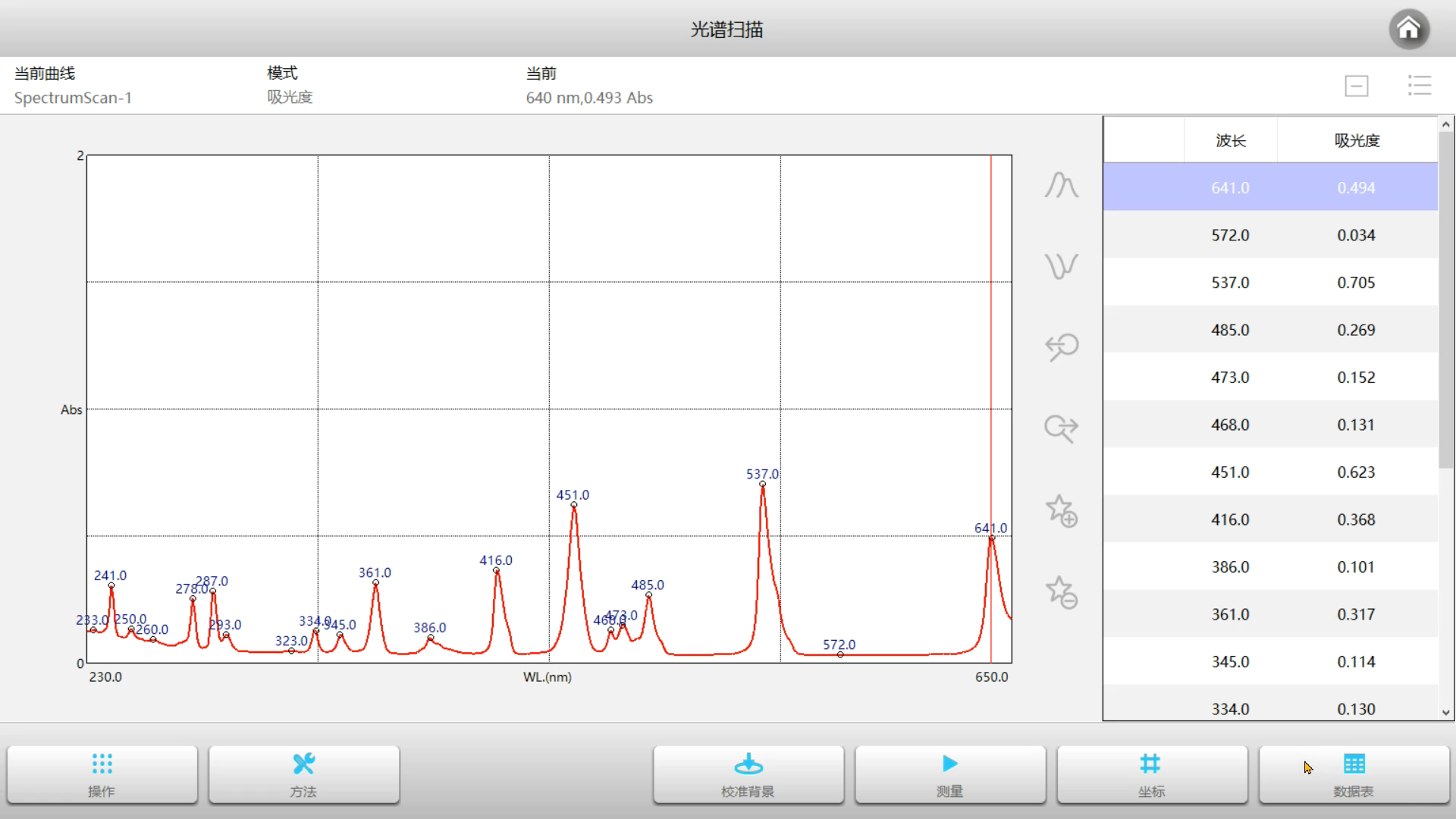The height and width of the screenshot is (819, 1456).
Task: Click the 650.0 x-axis maximum label
Action: tap(991, 676)
